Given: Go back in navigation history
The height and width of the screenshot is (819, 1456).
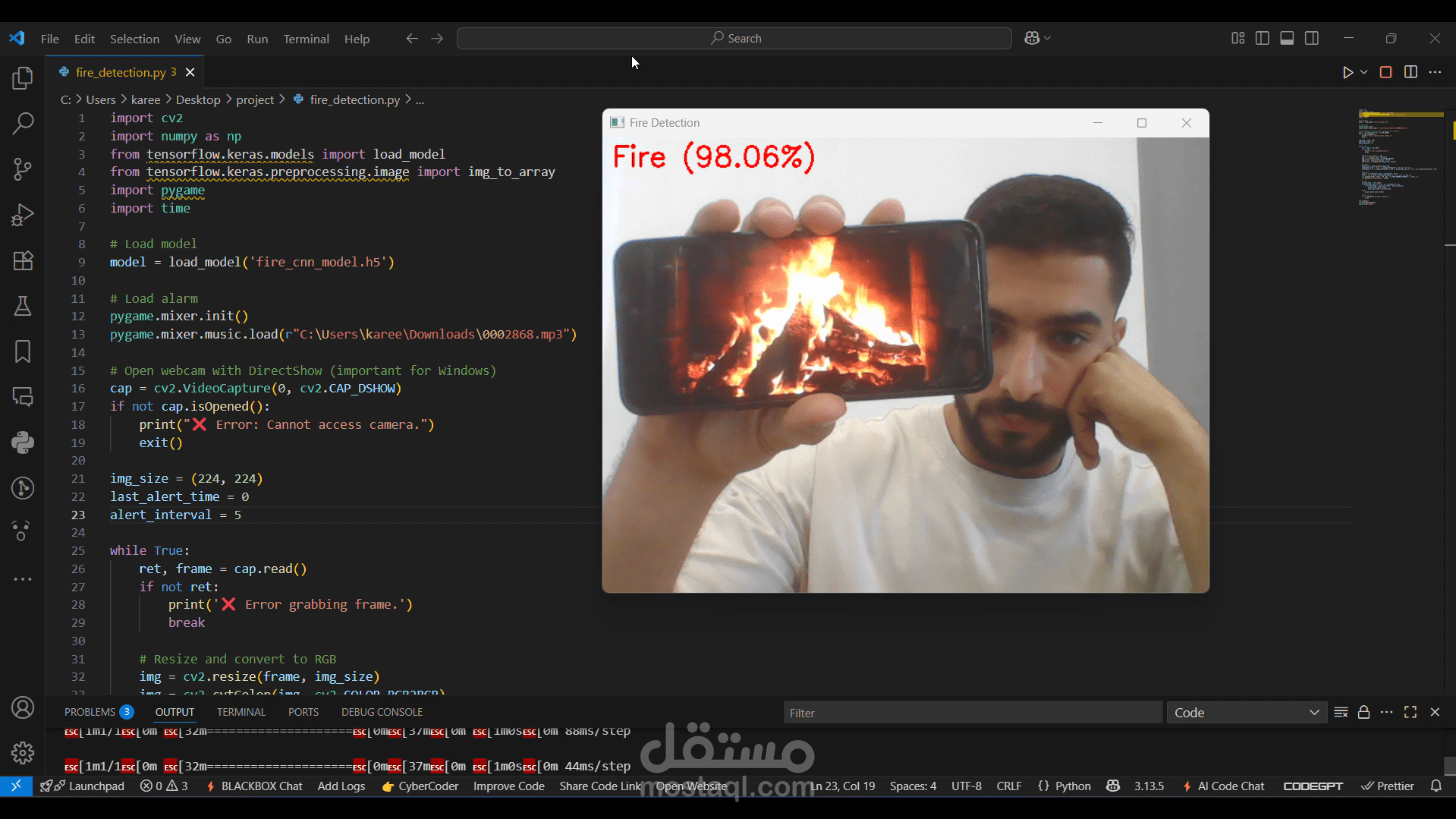Looking at the screenshot, I should pos(412,39).
